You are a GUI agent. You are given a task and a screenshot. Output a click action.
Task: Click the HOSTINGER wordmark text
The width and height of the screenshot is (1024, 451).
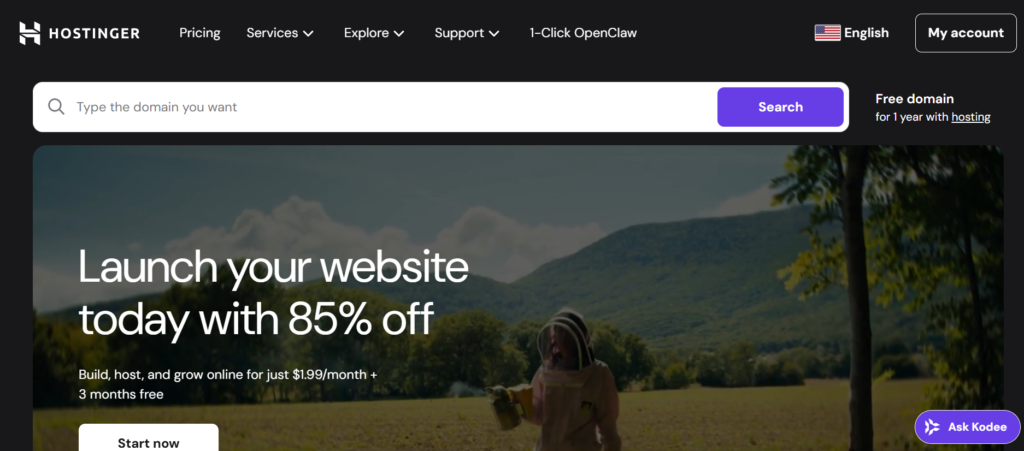click(x=94, y=33)
